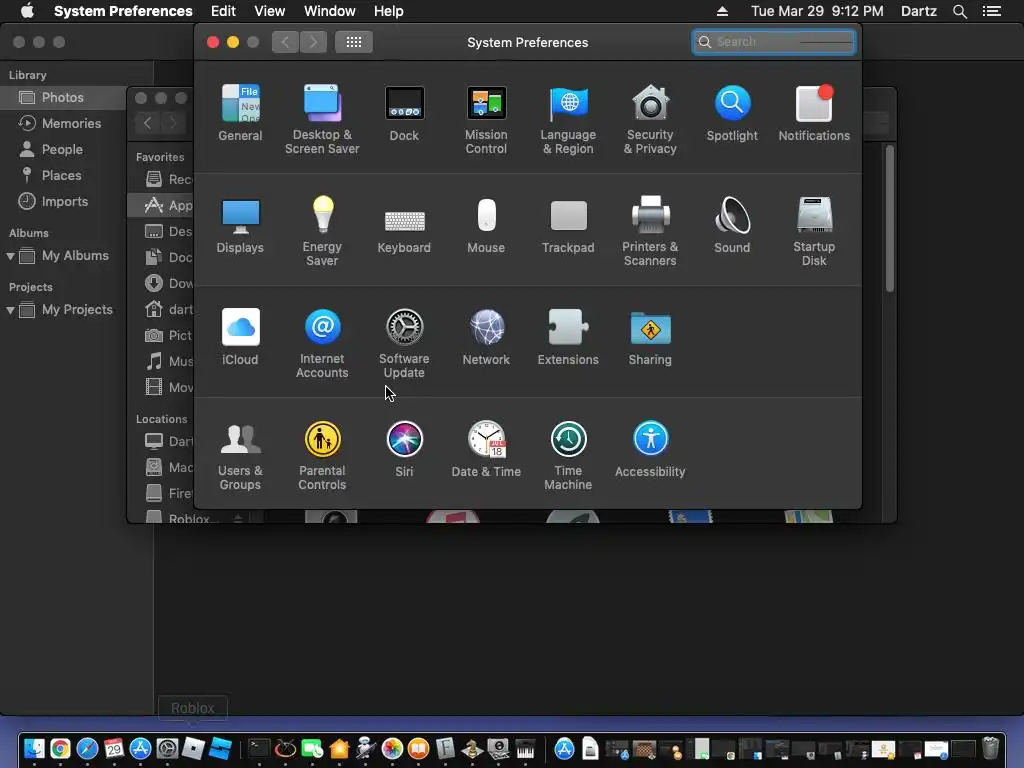Collapse My Projects in Photos sidebar
The width and height of the screenshot is (1024, 768).
10,310
